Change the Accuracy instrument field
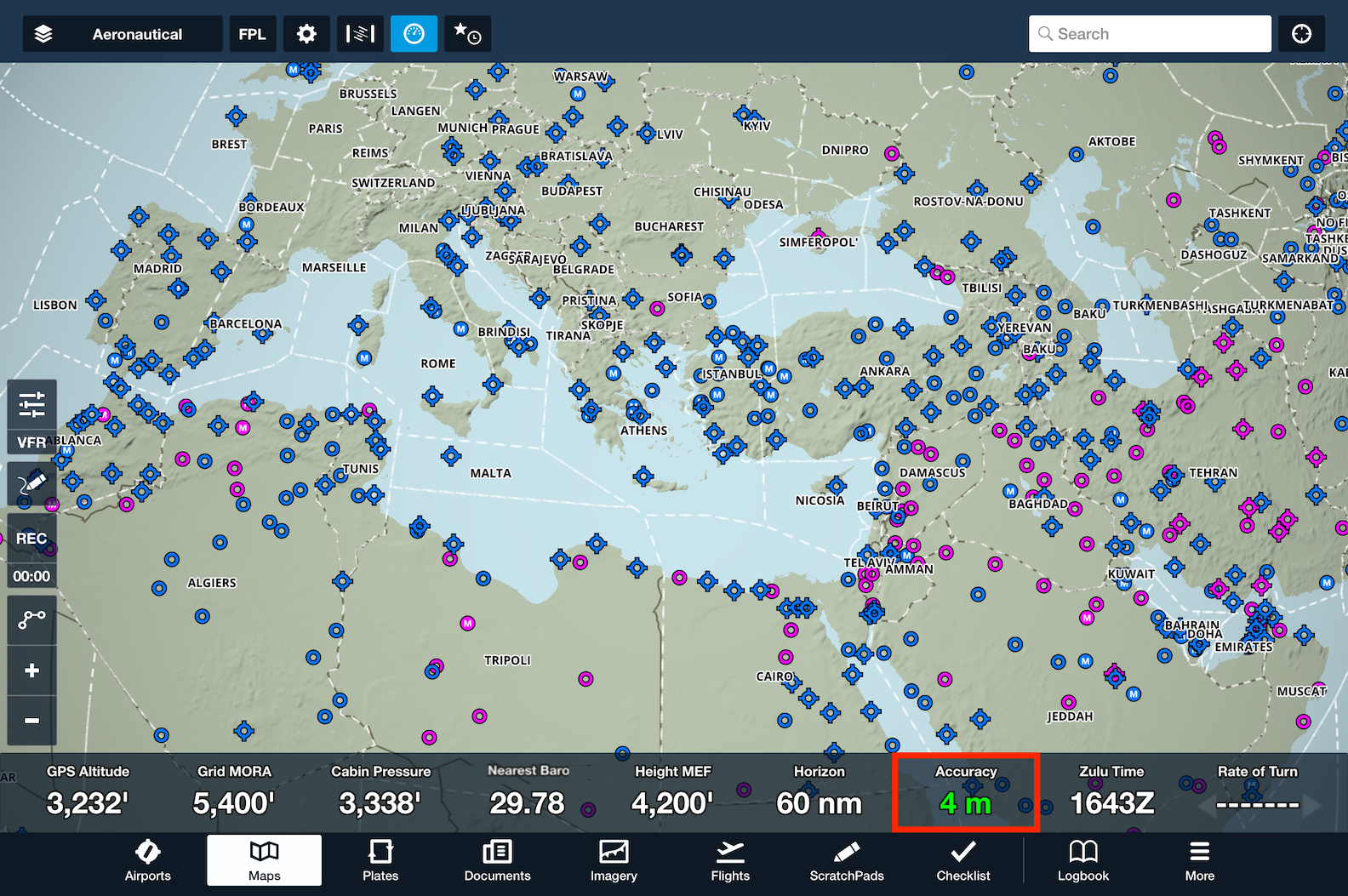The height and width of the screenshot is (896, 1348). 965,792
